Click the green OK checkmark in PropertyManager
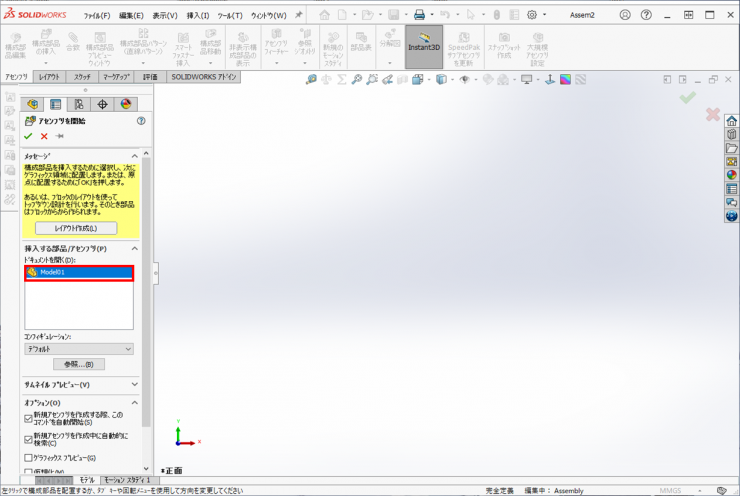The image size is (740, 496). click(x=28, y=136)
